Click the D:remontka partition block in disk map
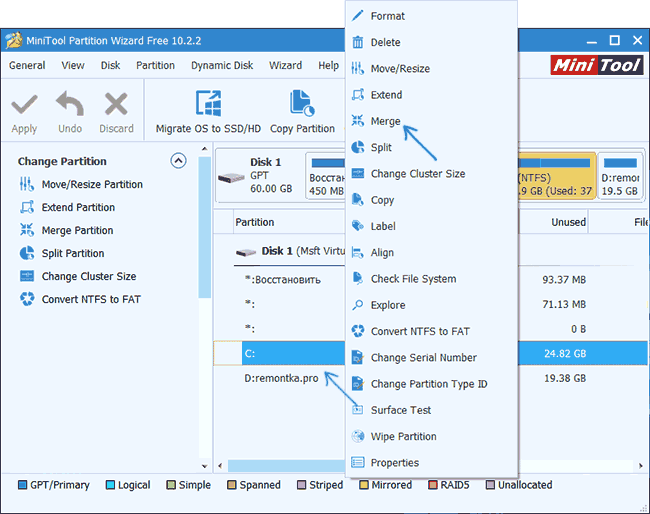650x514 pixels. (x=620, y=176)
